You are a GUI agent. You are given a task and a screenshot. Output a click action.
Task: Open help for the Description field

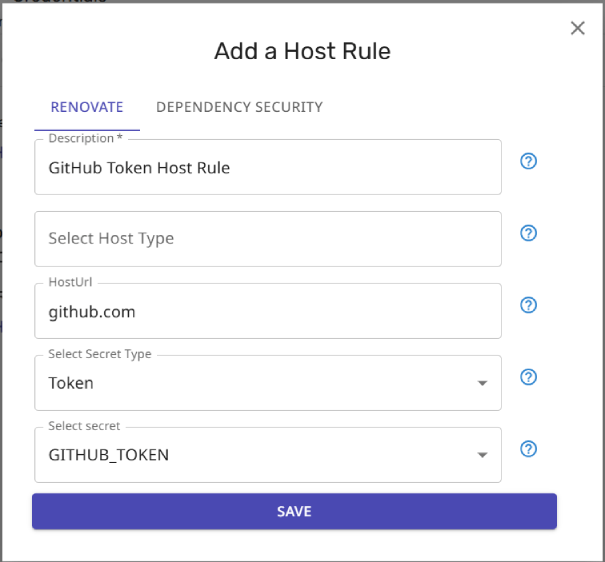528,161
